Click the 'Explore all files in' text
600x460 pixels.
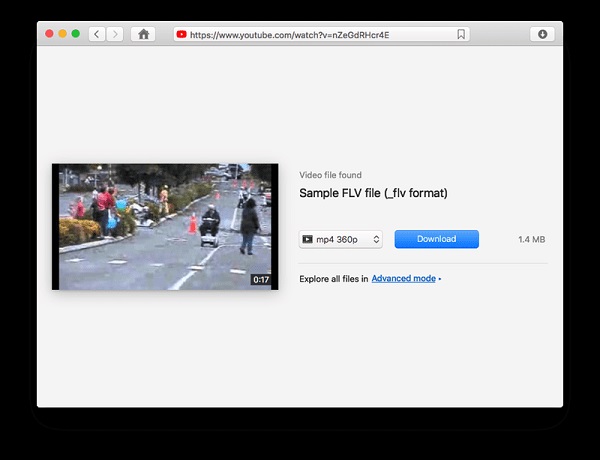(x=334, y=279)
